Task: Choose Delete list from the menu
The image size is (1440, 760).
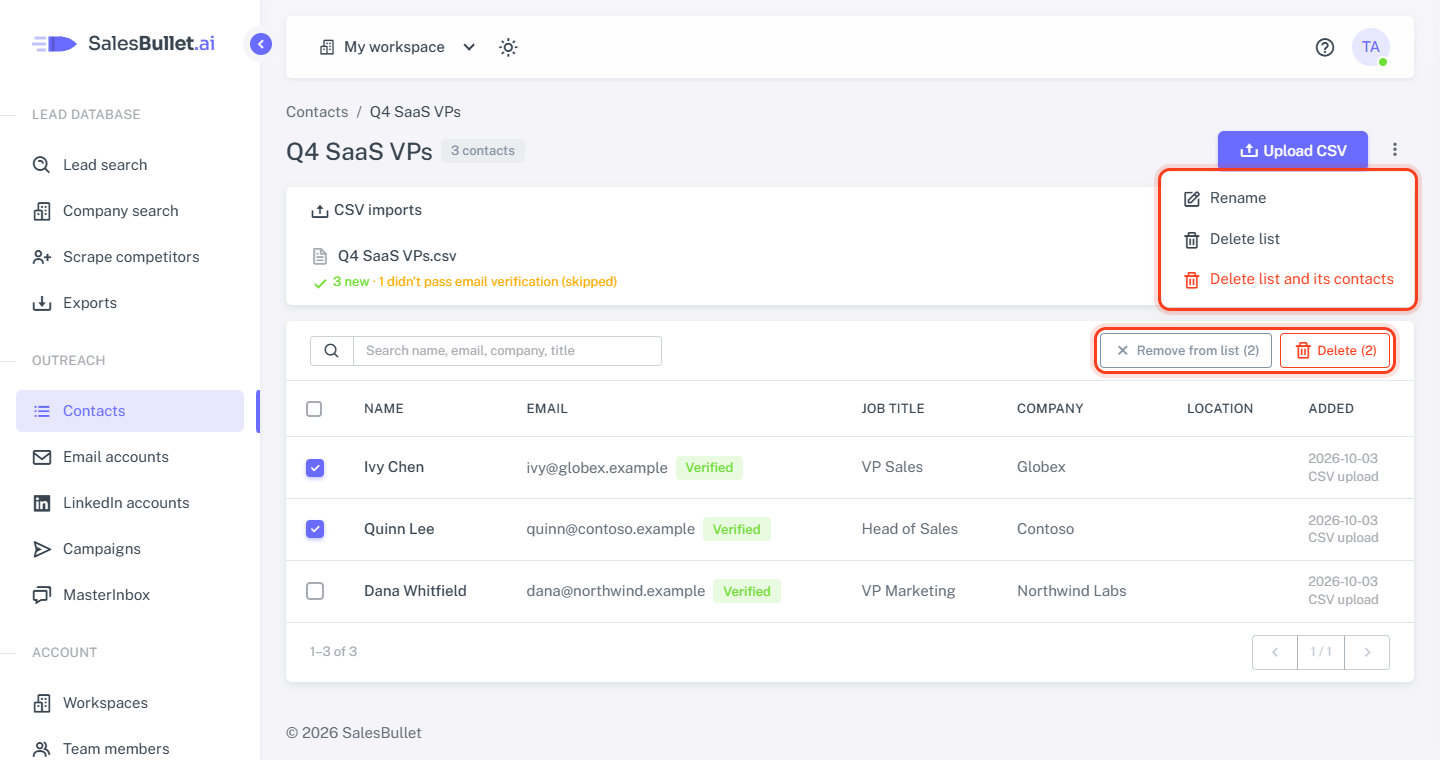Action: click(x=1288, y=239)
